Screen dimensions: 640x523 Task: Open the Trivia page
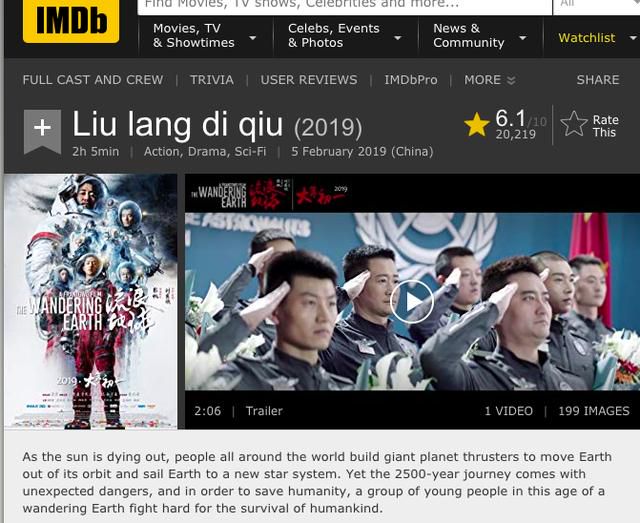tap(212, 80)
